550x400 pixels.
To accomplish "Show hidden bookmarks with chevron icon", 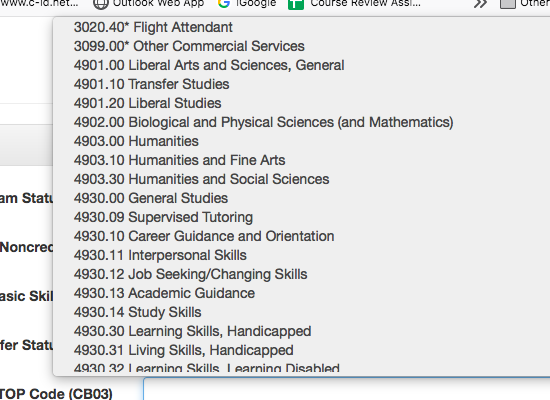I will (481, 4).
